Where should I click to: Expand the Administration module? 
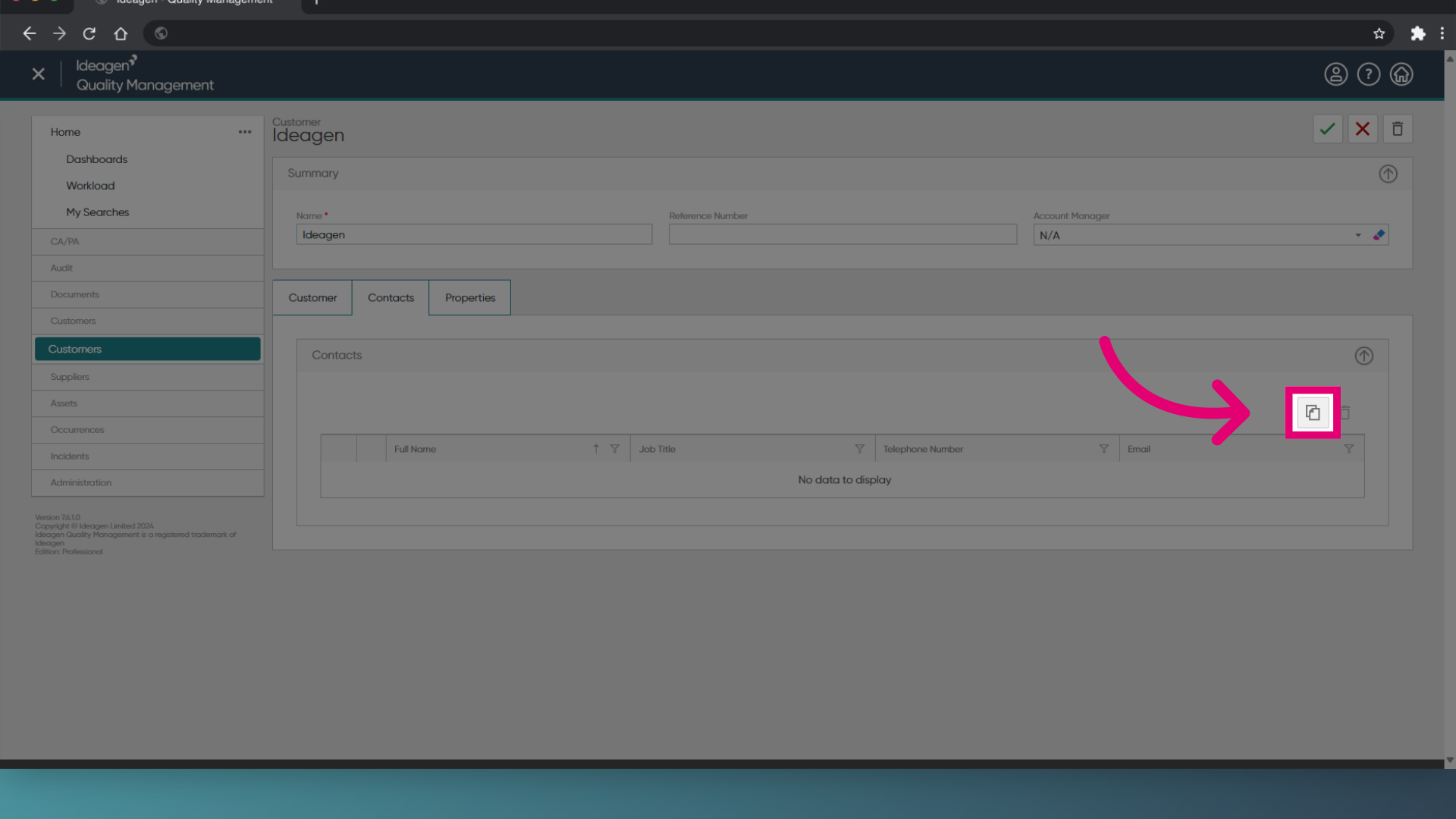(x=148, y=483)
